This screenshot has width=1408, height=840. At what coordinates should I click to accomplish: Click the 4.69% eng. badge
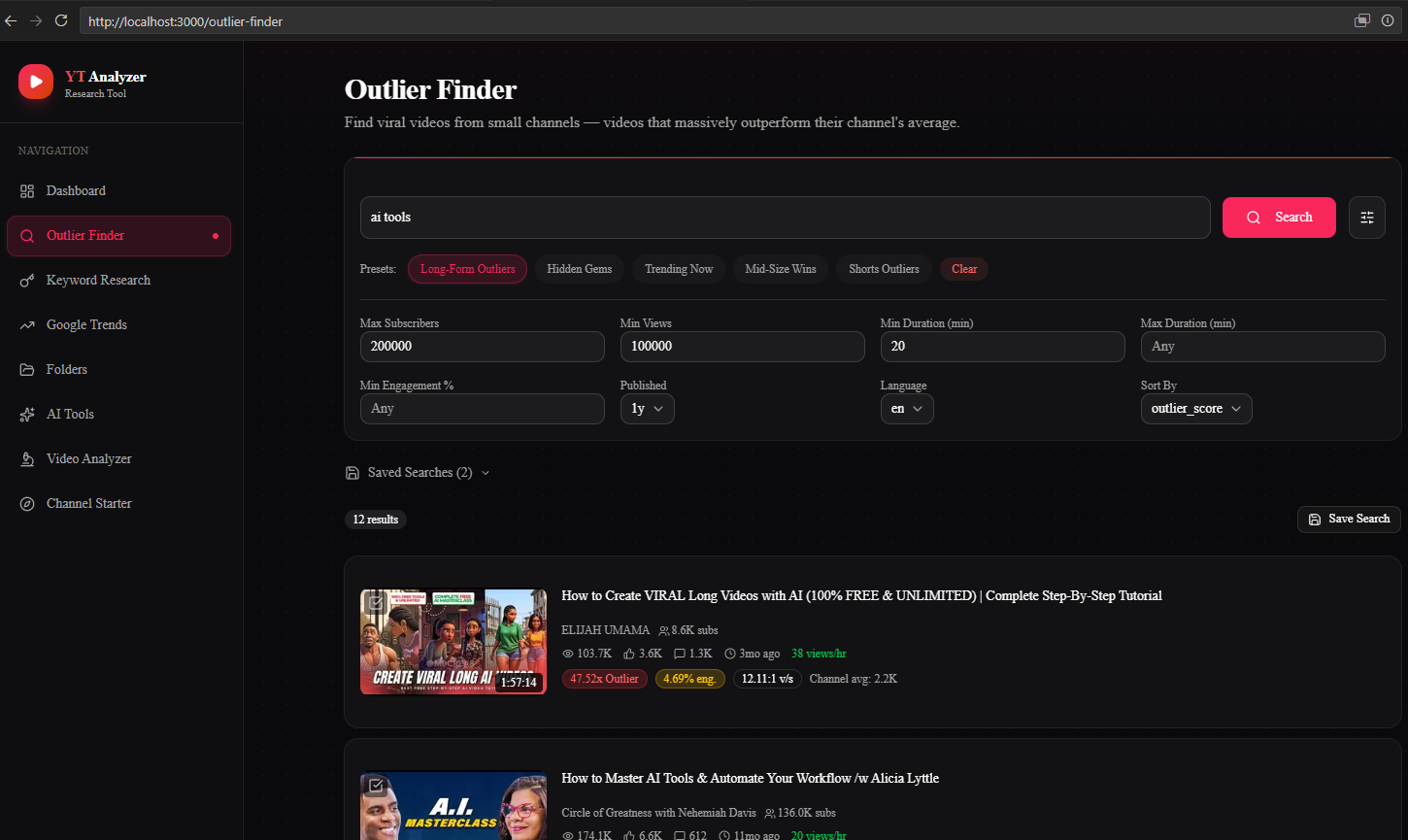tap(690, 679)
